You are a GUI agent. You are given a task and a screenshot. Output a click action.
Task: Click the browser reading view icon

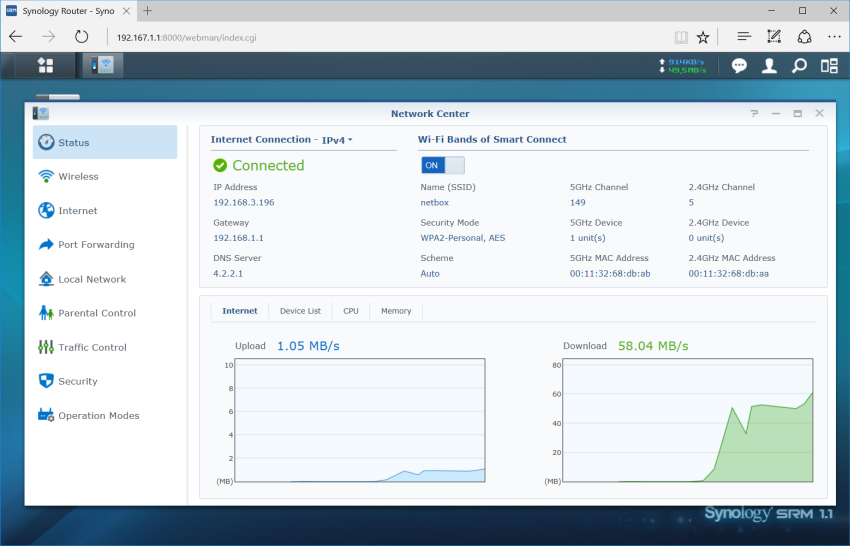(x=681, y=37)
